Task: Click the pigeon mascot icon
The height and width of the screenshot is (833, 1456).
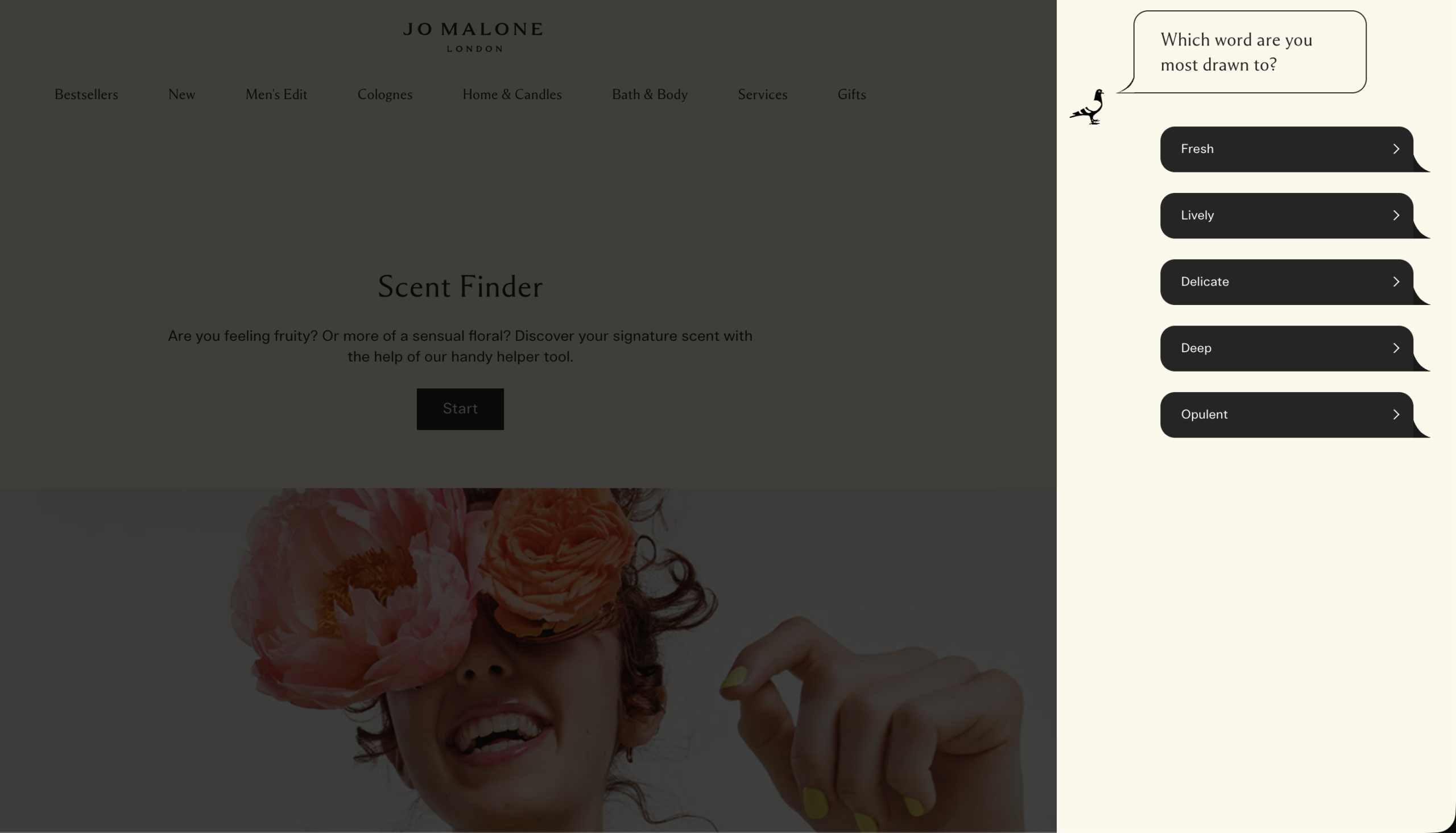Action: (x=1087, y=107)
